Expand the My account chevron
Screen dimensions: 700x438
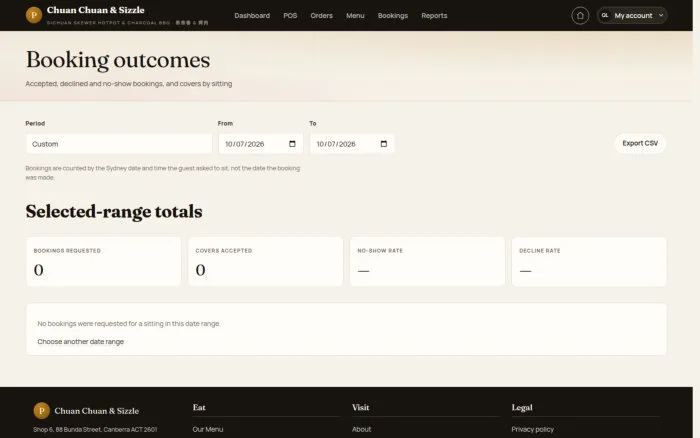(661, 16)
